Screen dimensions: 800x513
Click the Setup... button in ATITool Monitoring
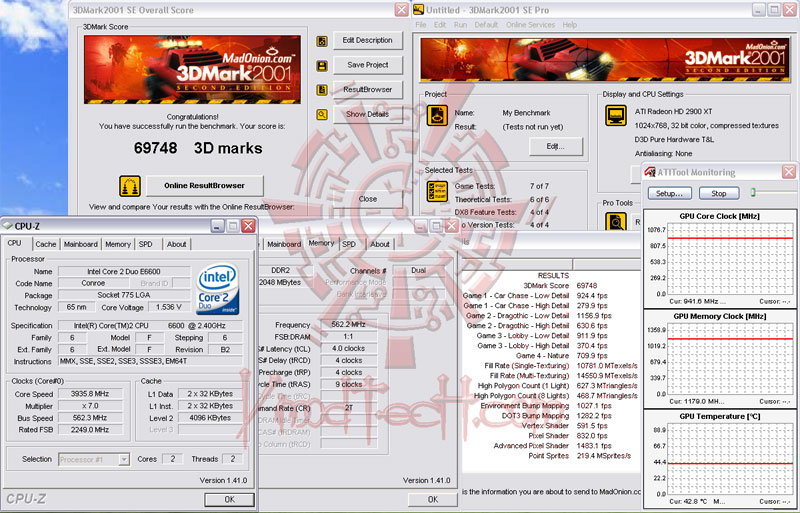(x=669, y=193)
